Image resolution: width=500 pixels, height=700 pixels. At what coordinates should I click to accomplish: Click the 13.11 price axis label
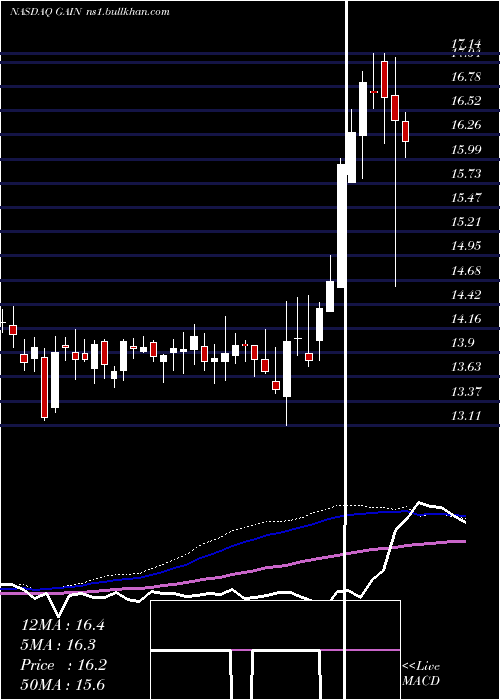(466, 416)
